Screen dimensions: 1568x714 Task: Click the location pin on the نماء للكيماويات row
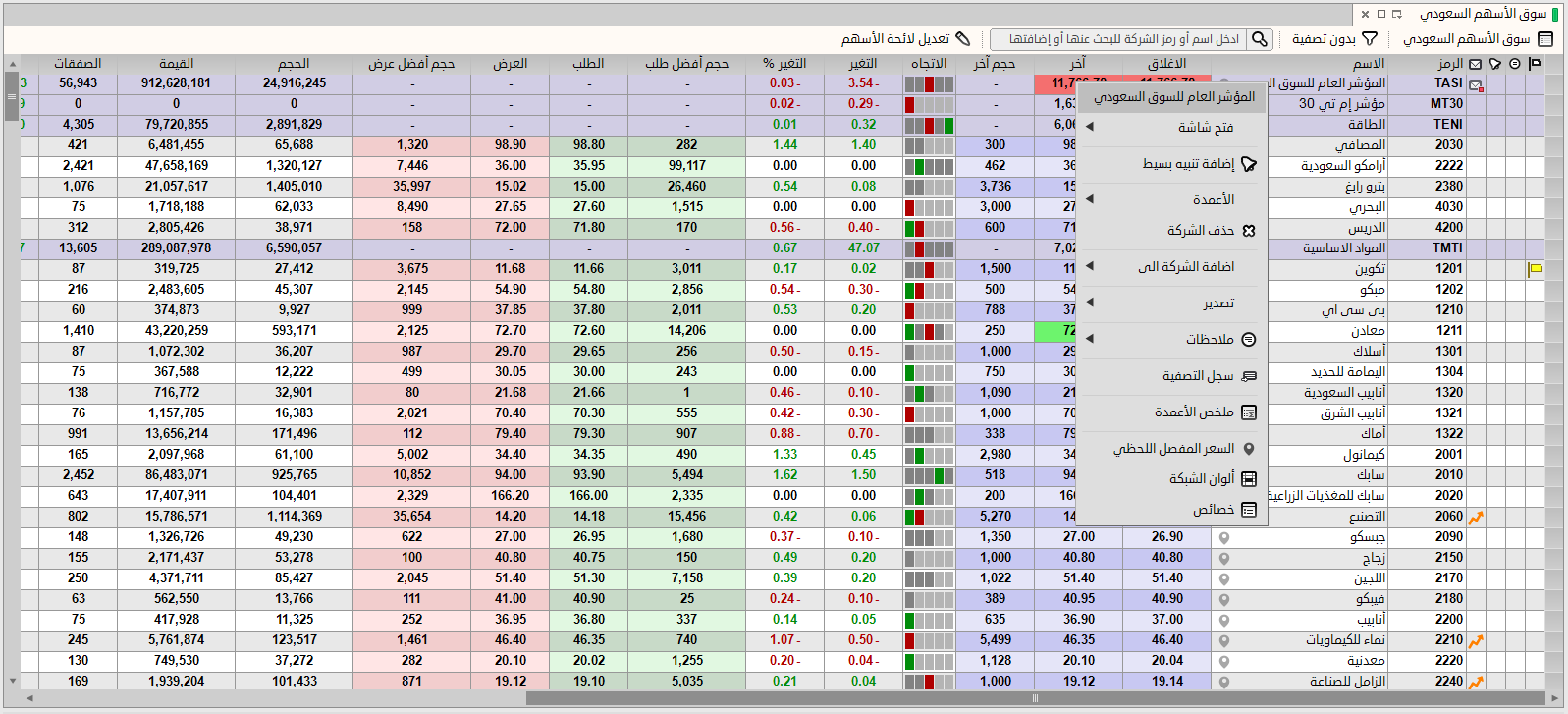click(x=1224, y=641)
